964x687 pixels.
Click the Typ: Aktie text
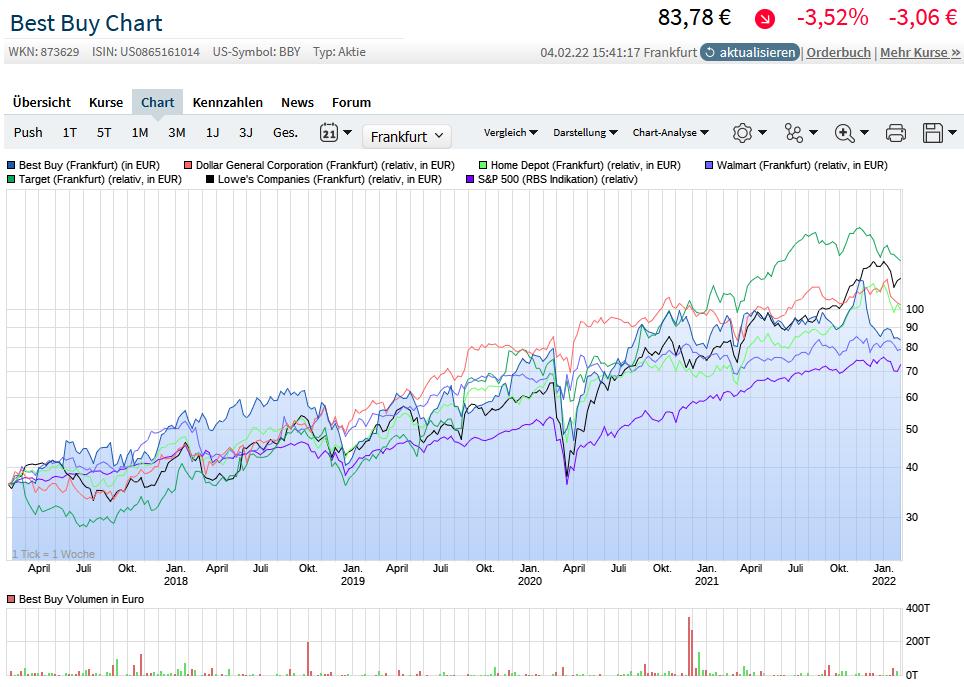point(339,52)
